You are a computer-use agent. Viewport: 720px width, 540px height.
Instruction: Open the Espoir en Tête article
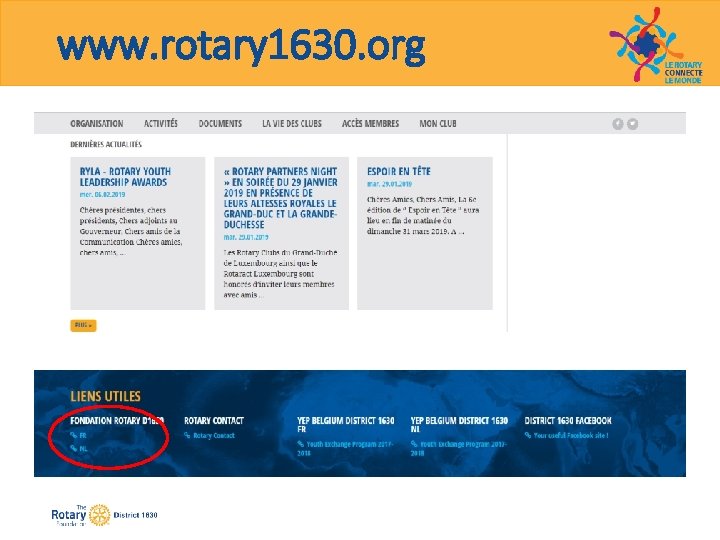point(399,171)
